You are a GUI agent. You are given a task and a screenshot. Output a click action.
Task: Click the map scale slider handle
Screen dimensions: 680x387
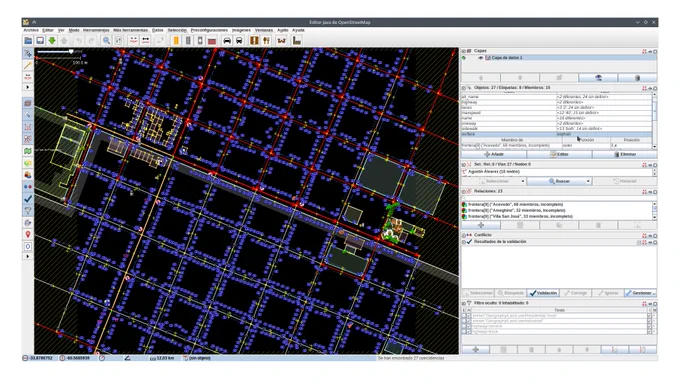point(71,52)
